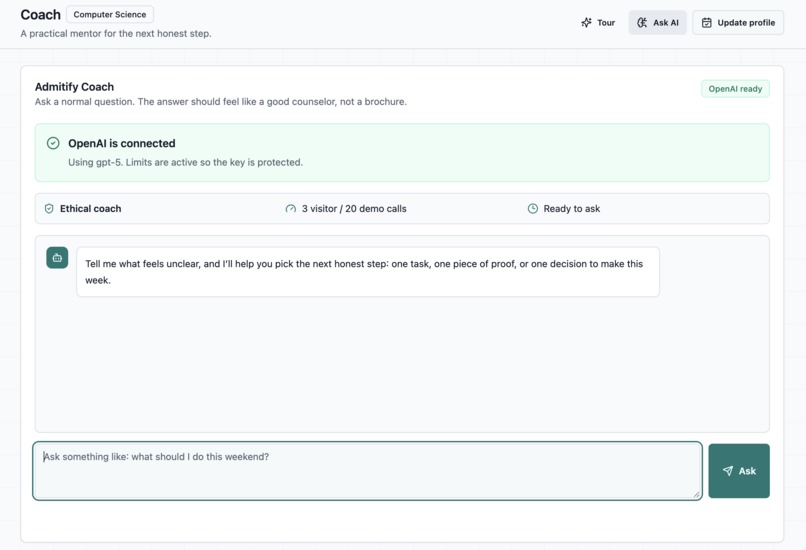Click 'Ask a normal question' description
Image resolution: width=806 pixels, height=550 pixels.
tap(221, 102)
